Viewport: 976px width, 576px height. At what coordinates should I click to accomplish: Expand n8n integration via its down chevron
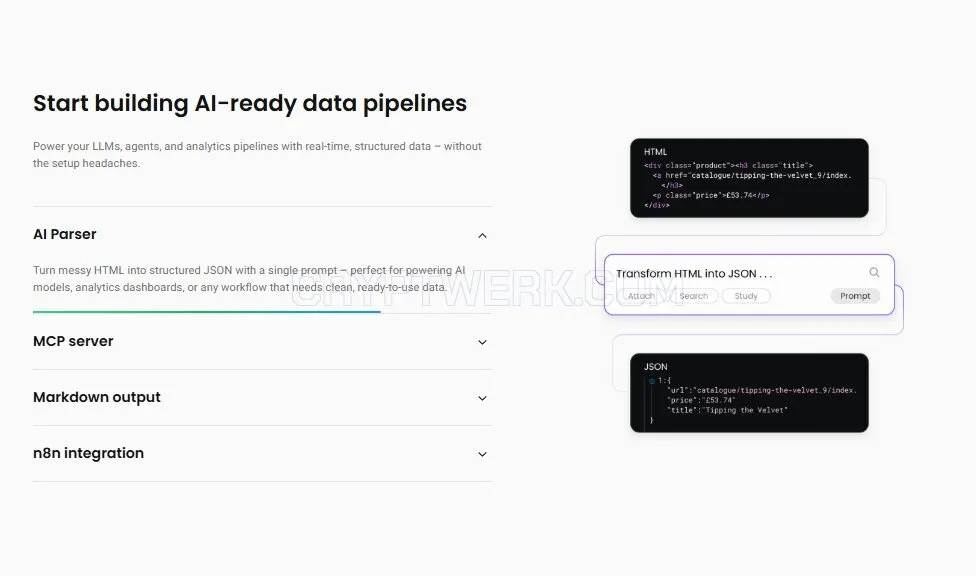[482, 454]
